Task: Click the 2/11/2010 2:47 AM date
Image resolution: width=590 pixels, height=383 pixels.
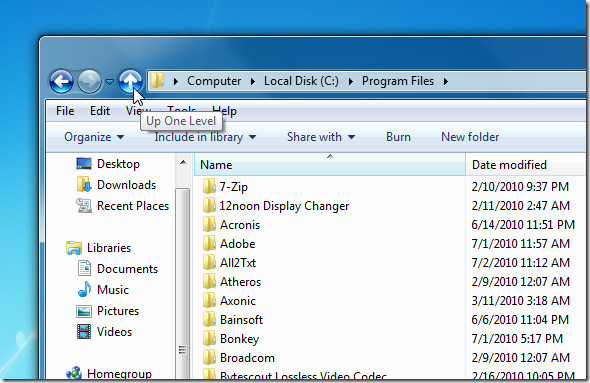Action: (x=520, y=206)
